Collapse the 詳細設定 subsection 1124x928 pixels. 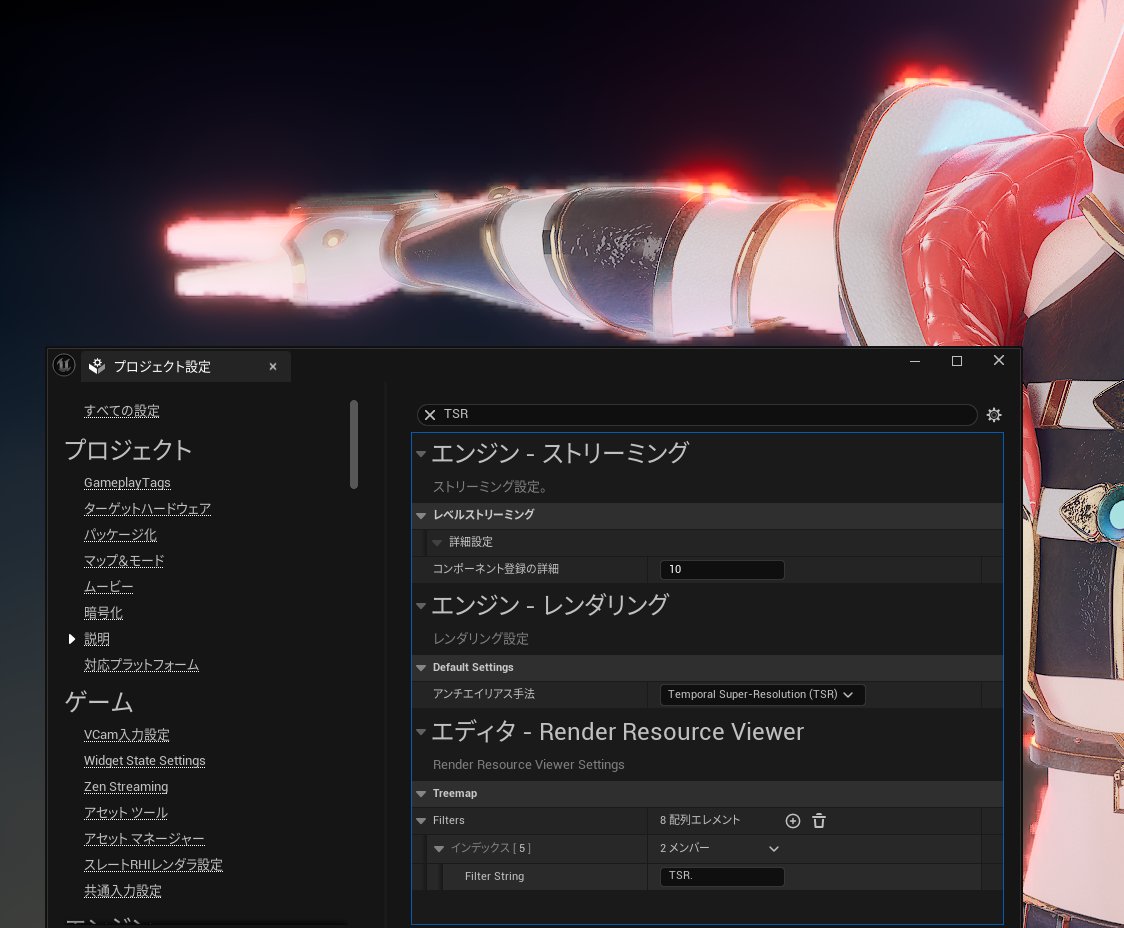coord(437,542)
